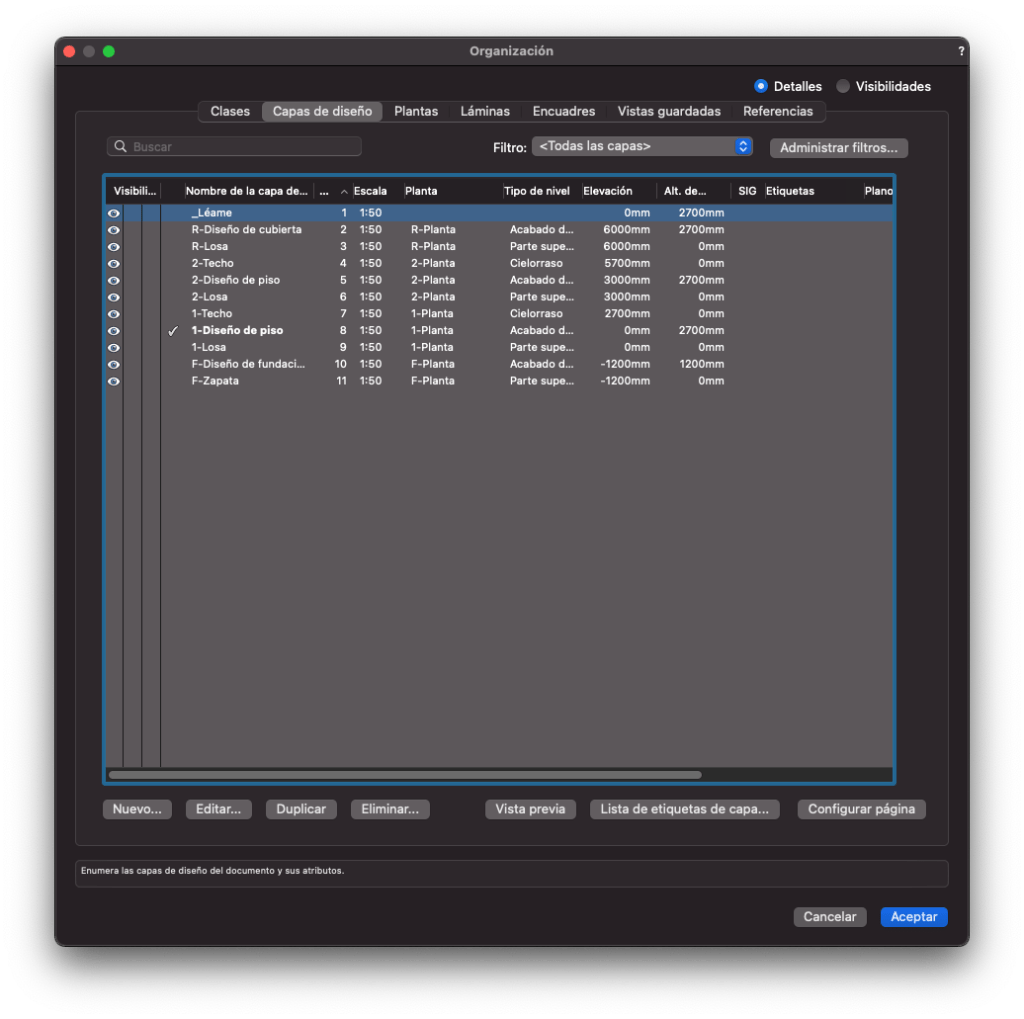Image resolution: width=1024 pixels, height=1019 pixels.
Task: Click the search magnifier icon
Action: coord(121,147)
